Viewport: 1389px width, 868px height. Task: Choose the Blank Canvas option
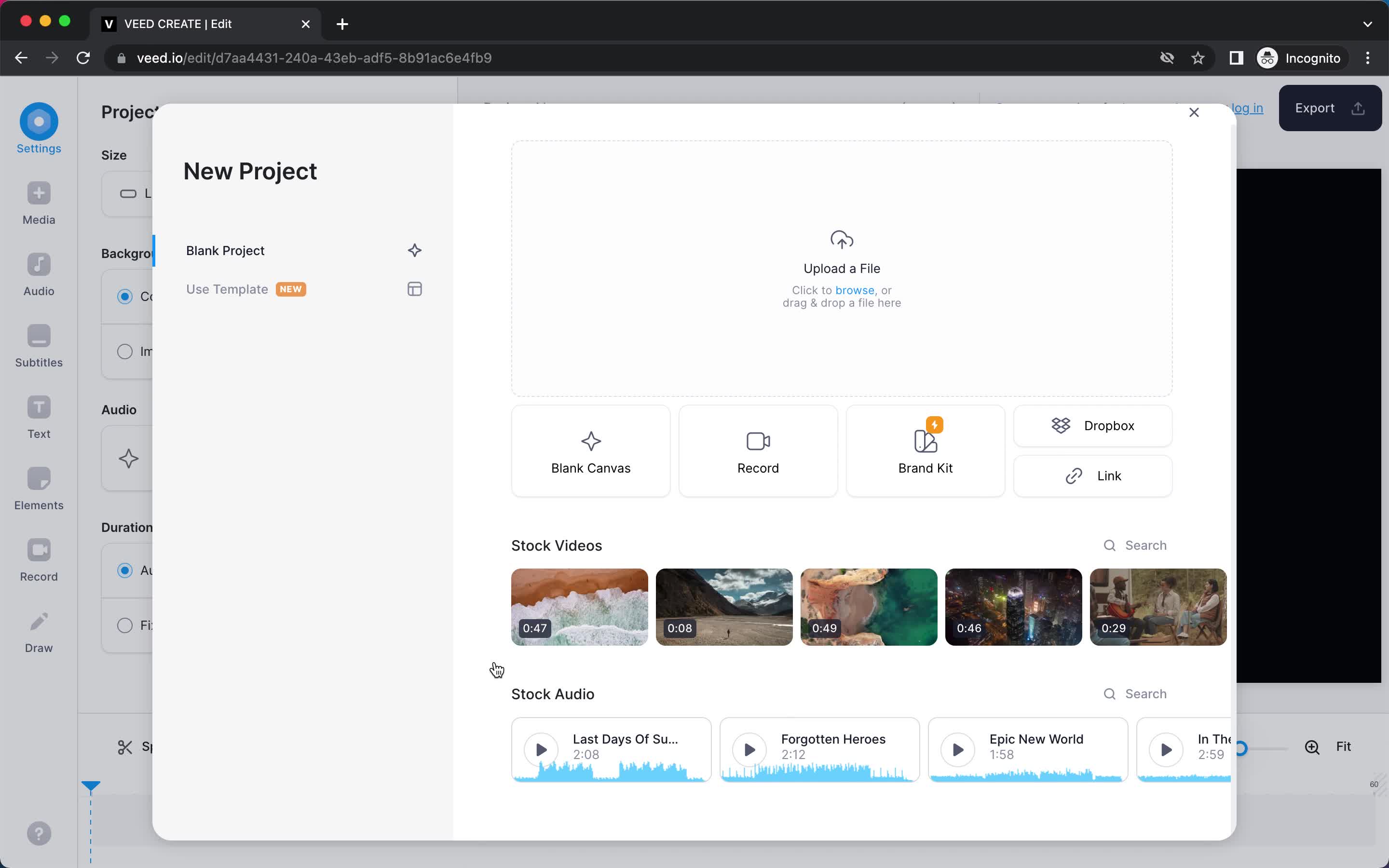tap(590, 451)
